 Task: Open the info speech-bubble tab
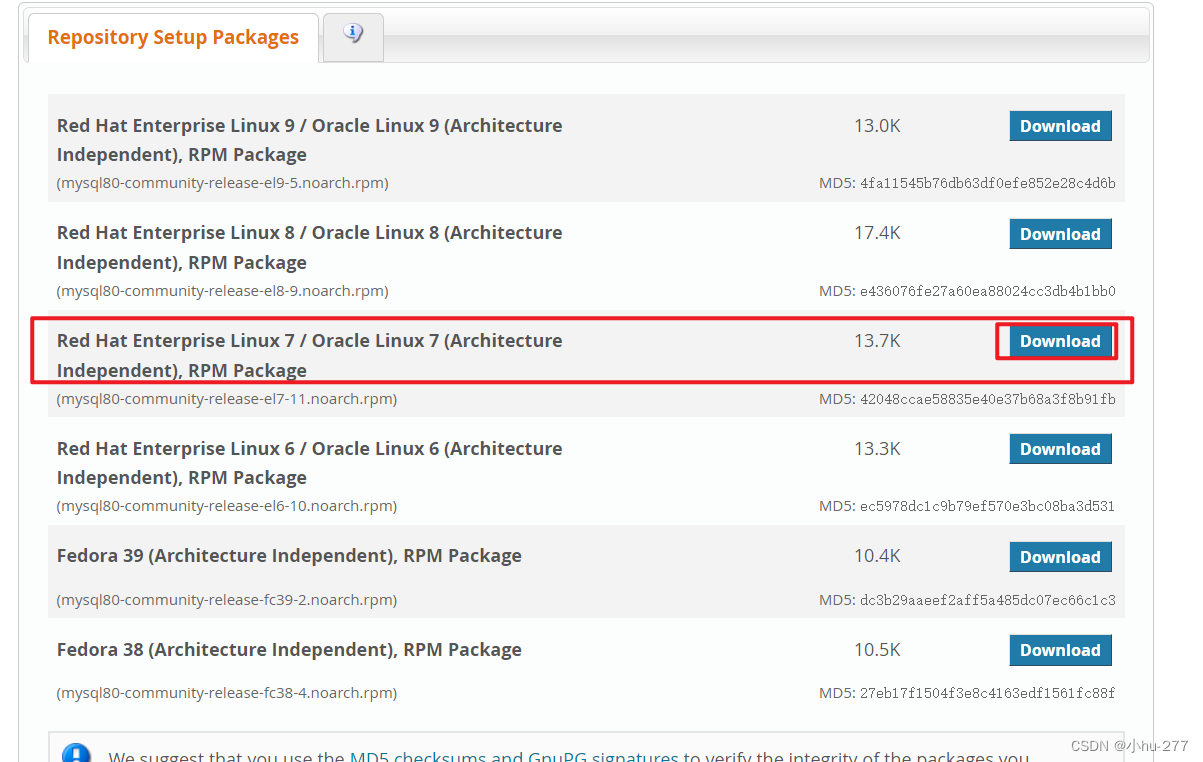click(x=353, y=36)
